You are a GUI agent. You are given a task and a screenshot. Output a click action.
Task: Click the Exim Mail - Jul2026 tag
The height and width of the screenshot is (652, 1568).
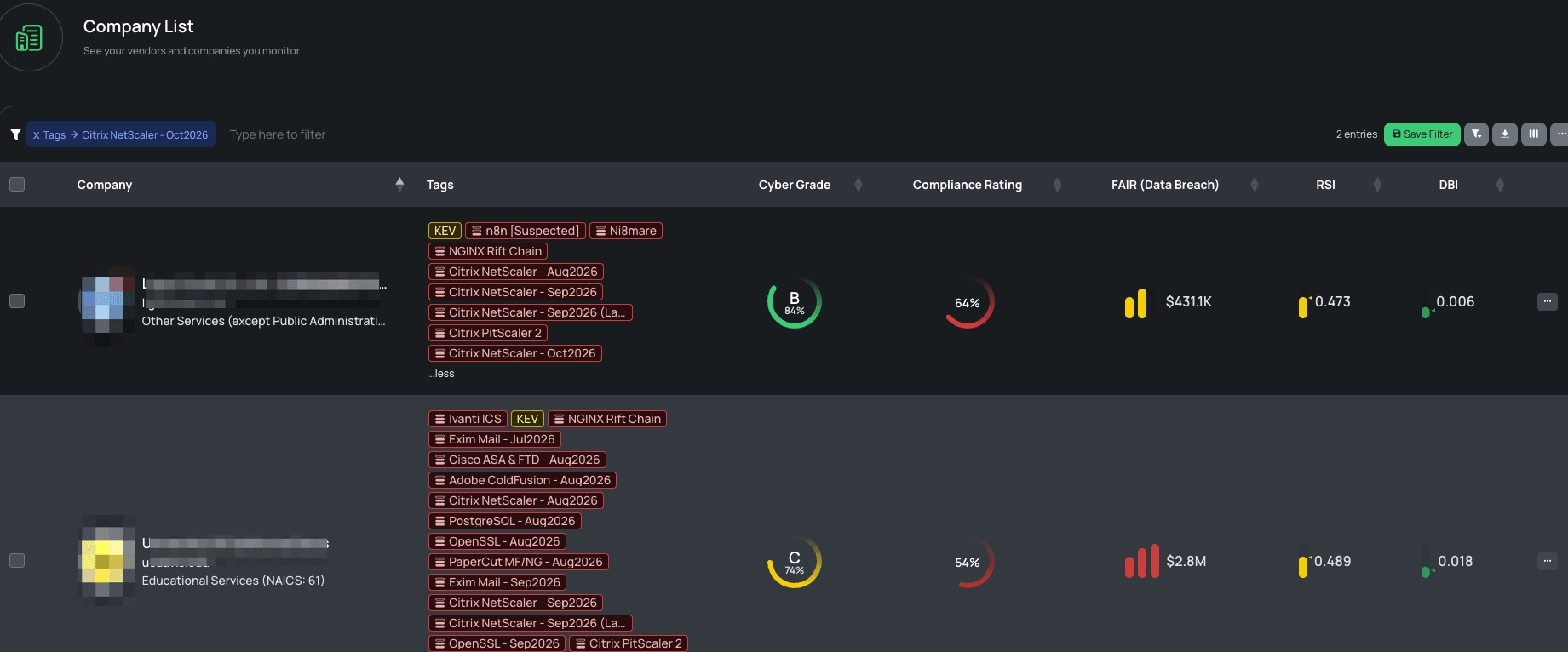tap(495, 439)
